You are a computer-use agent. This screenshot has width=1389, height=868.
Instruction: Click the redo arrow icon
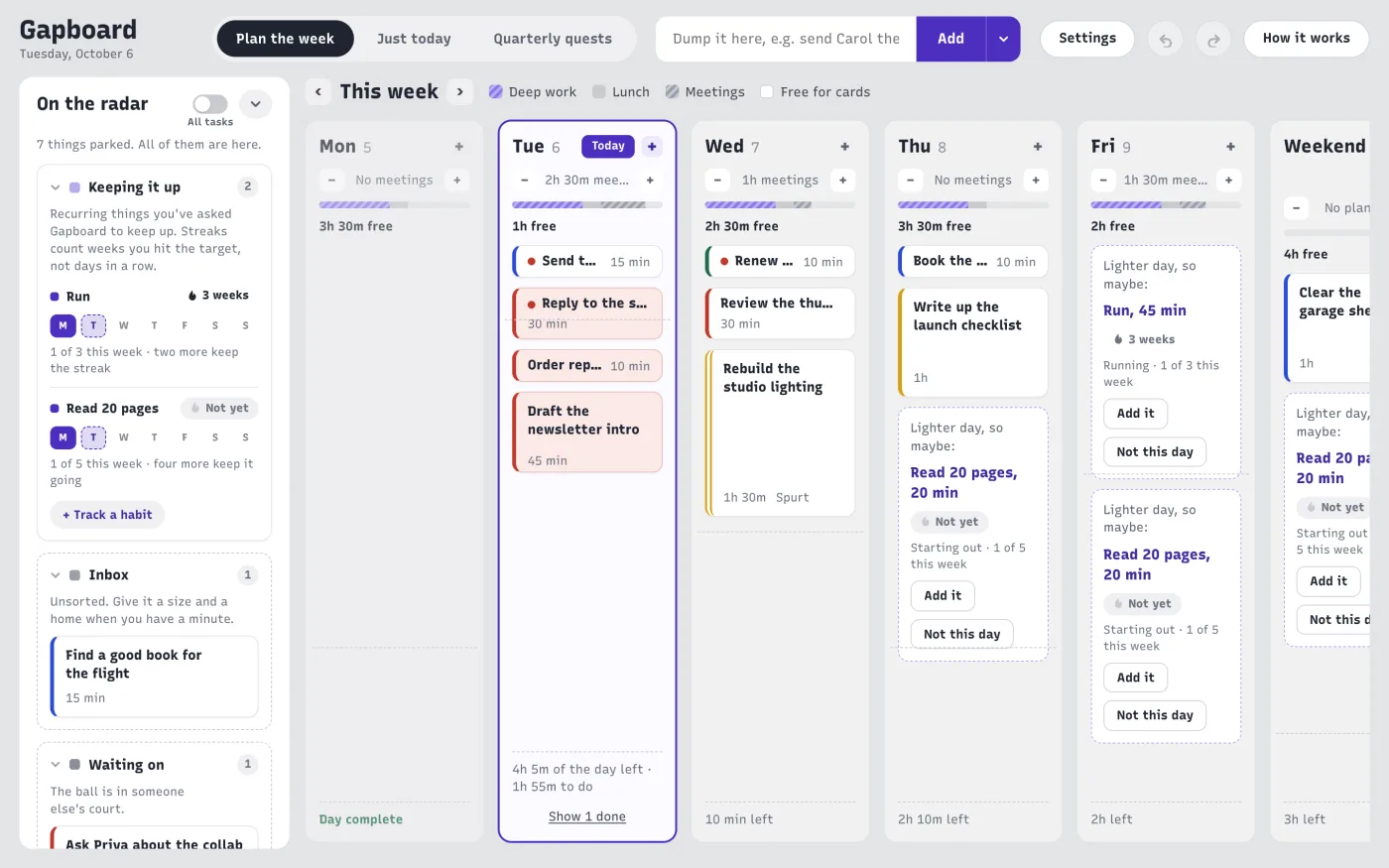coord(1213,40)
